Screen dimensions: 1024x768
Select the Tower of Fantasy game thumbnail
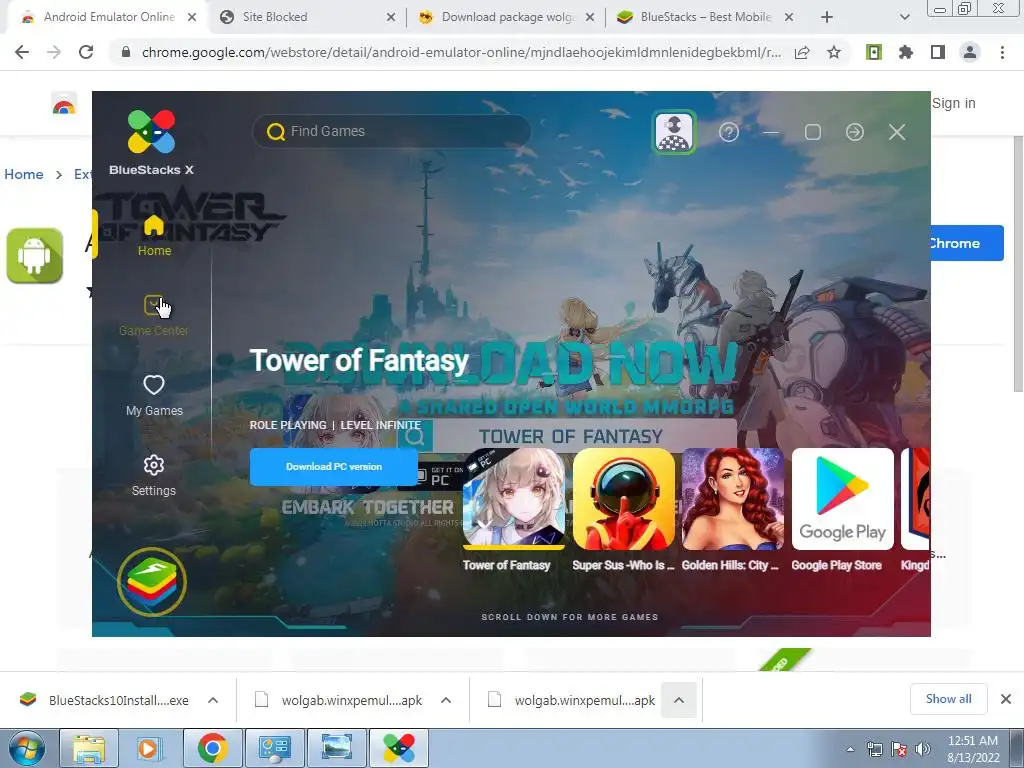pyautogui.click(x=514, y=499)
